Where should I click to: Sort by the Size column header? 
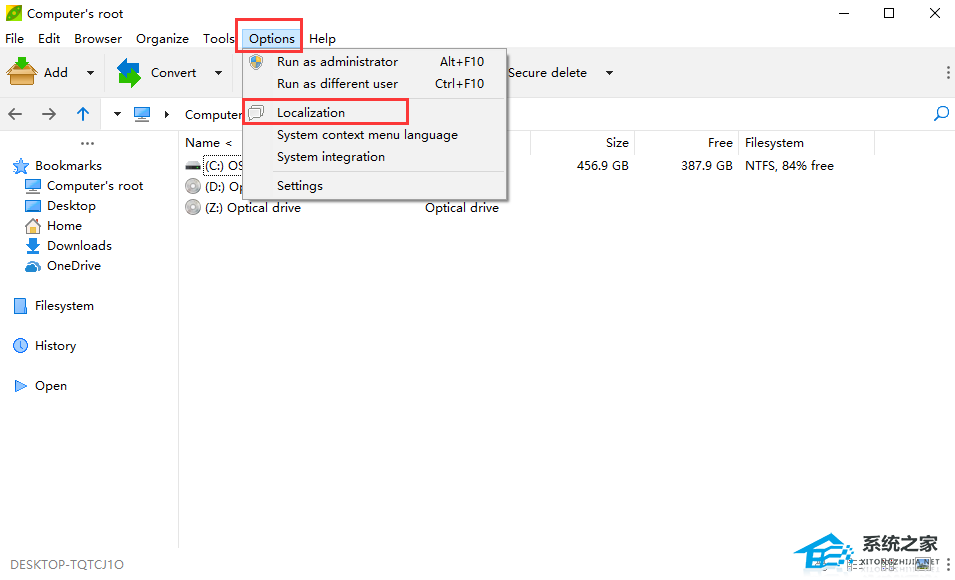tap(617, 143)
